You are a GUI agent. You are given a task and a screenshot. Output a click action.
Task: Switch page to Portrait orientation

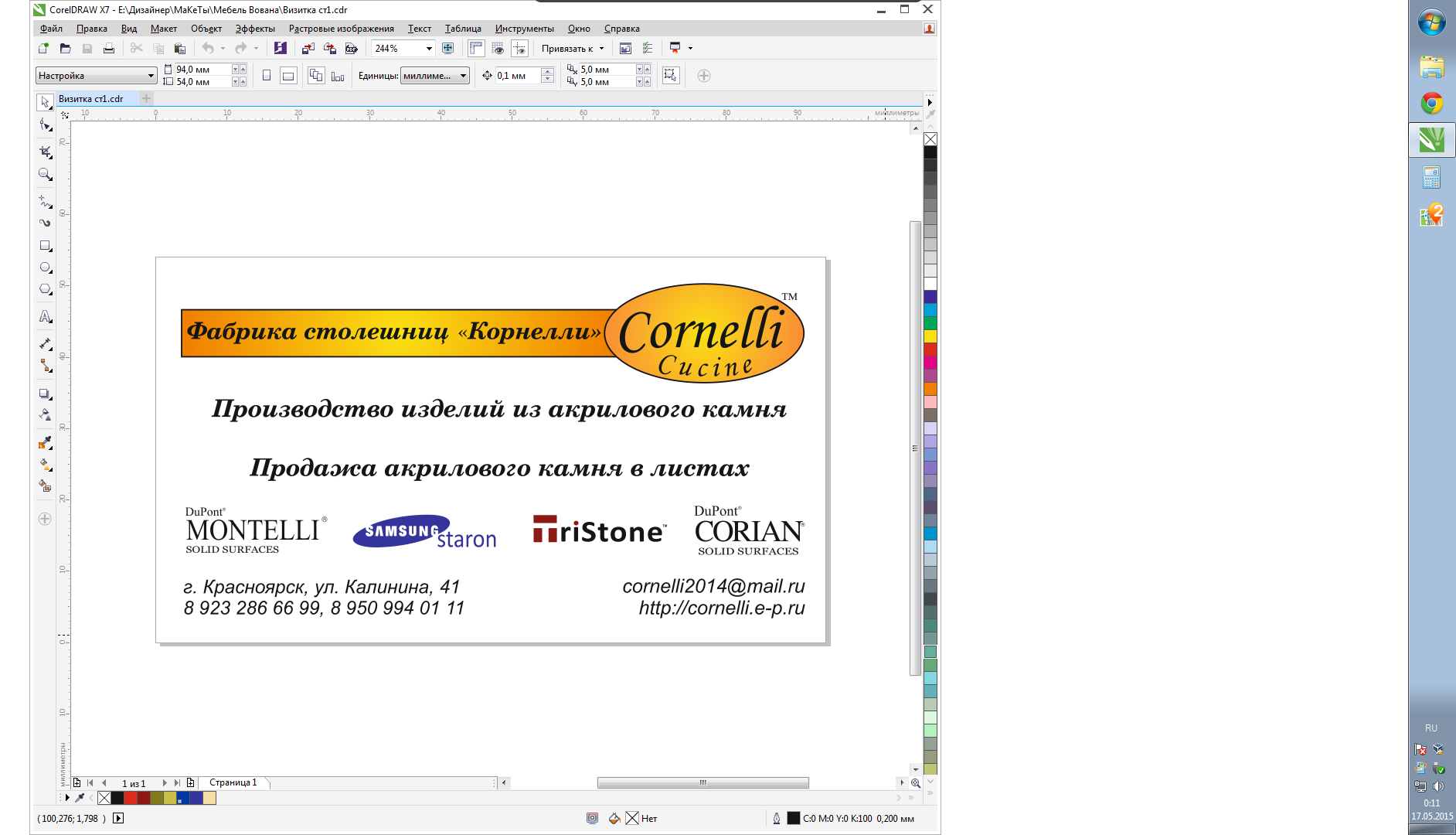tap(267, 76)
